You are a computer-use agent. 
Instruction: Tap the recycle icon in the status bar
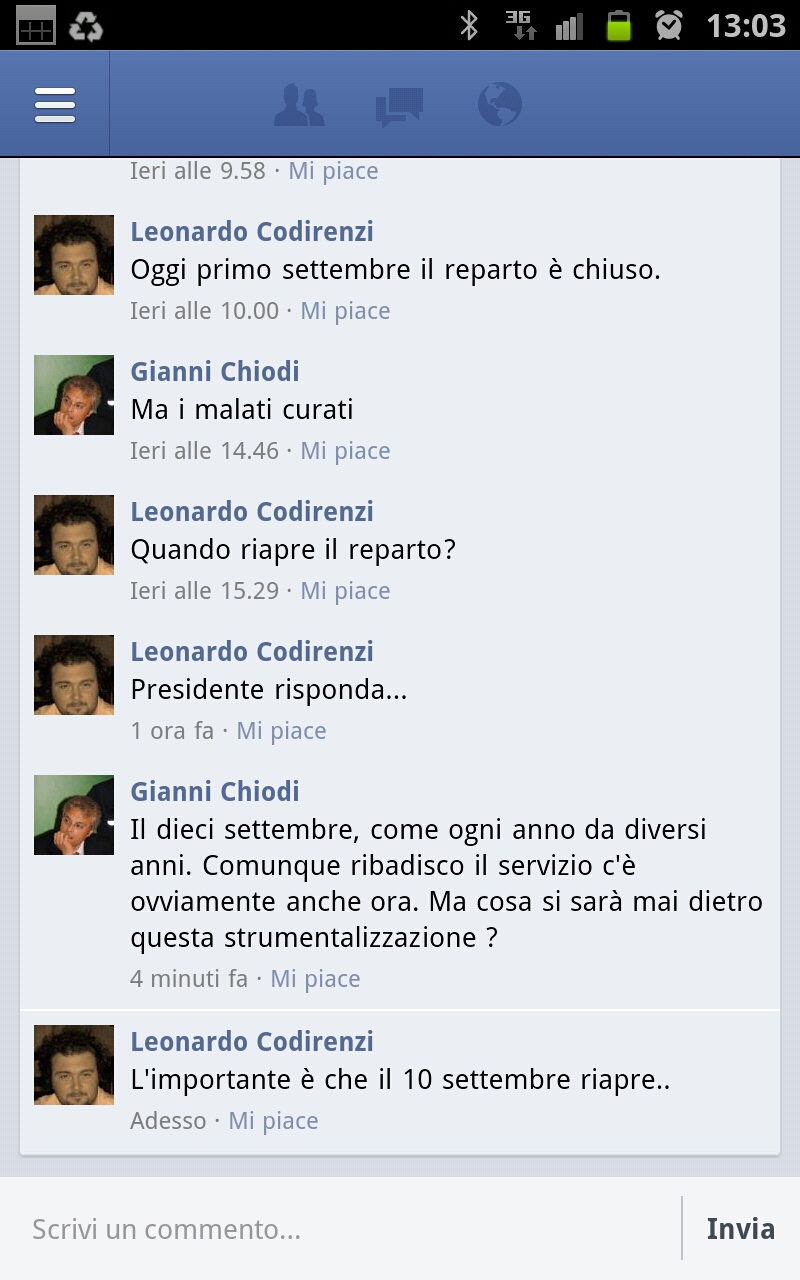(85, 25)
